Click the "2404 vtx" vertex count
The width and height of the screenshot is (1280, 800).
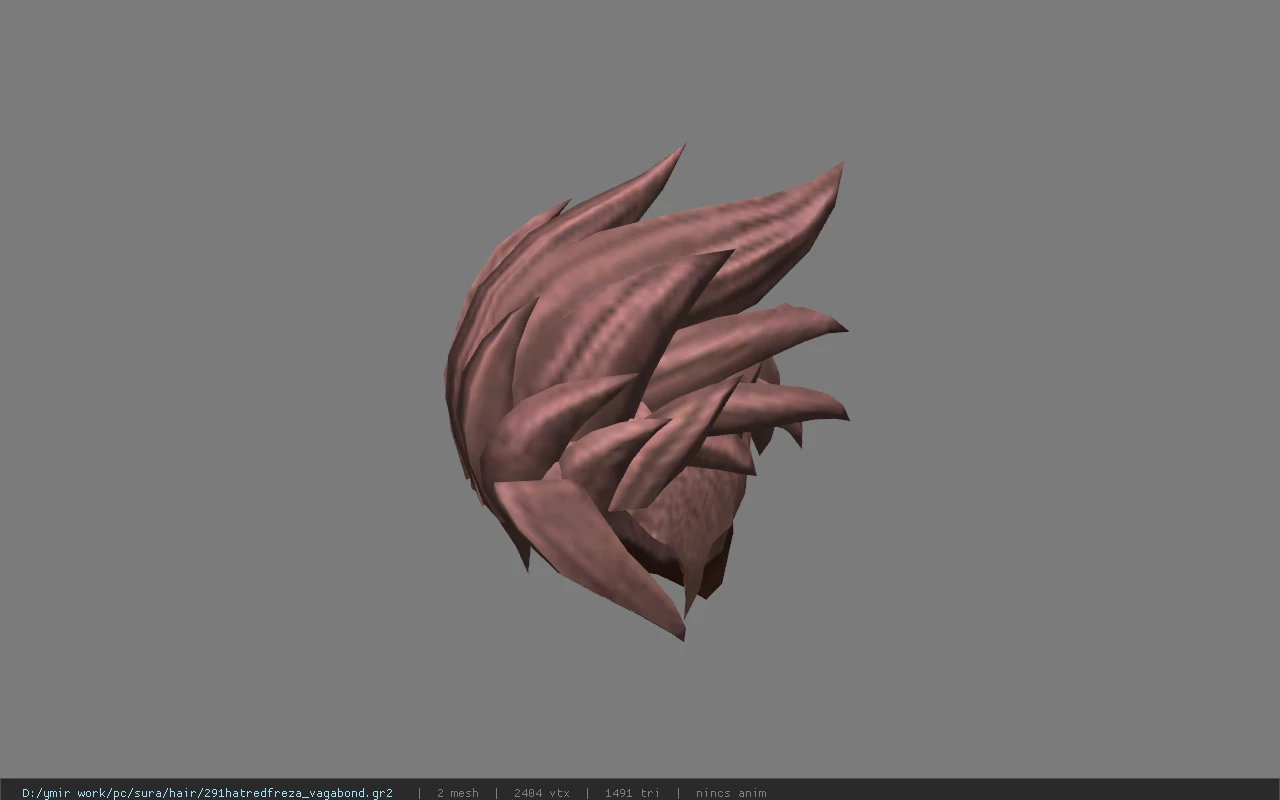coord(541,793)
